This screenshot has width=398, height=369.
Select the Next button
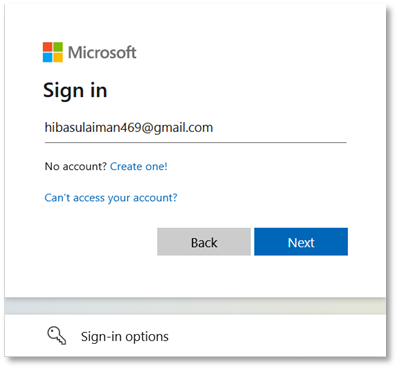(x=301, y=242)
